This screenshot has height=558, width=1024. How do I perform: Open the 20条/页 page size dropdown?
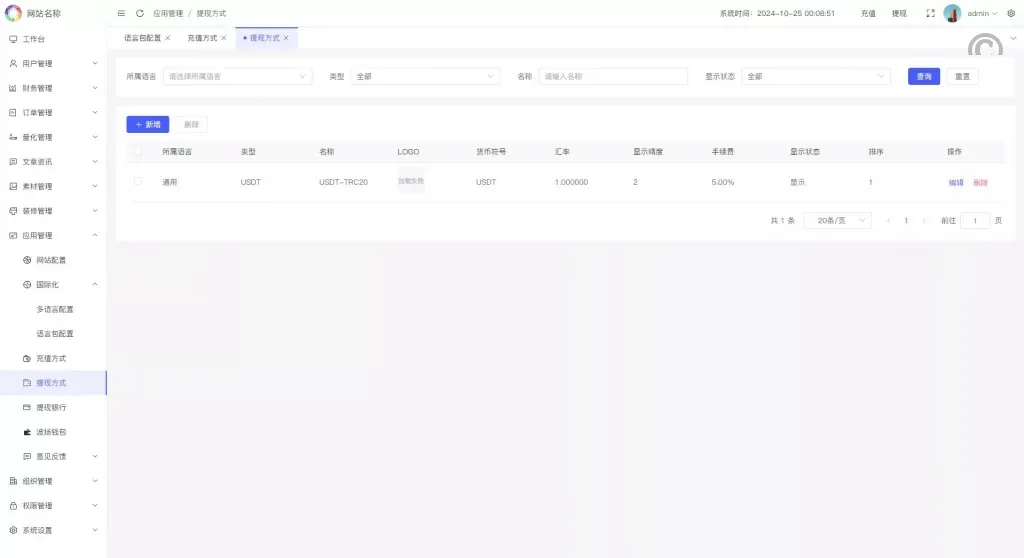838,221
